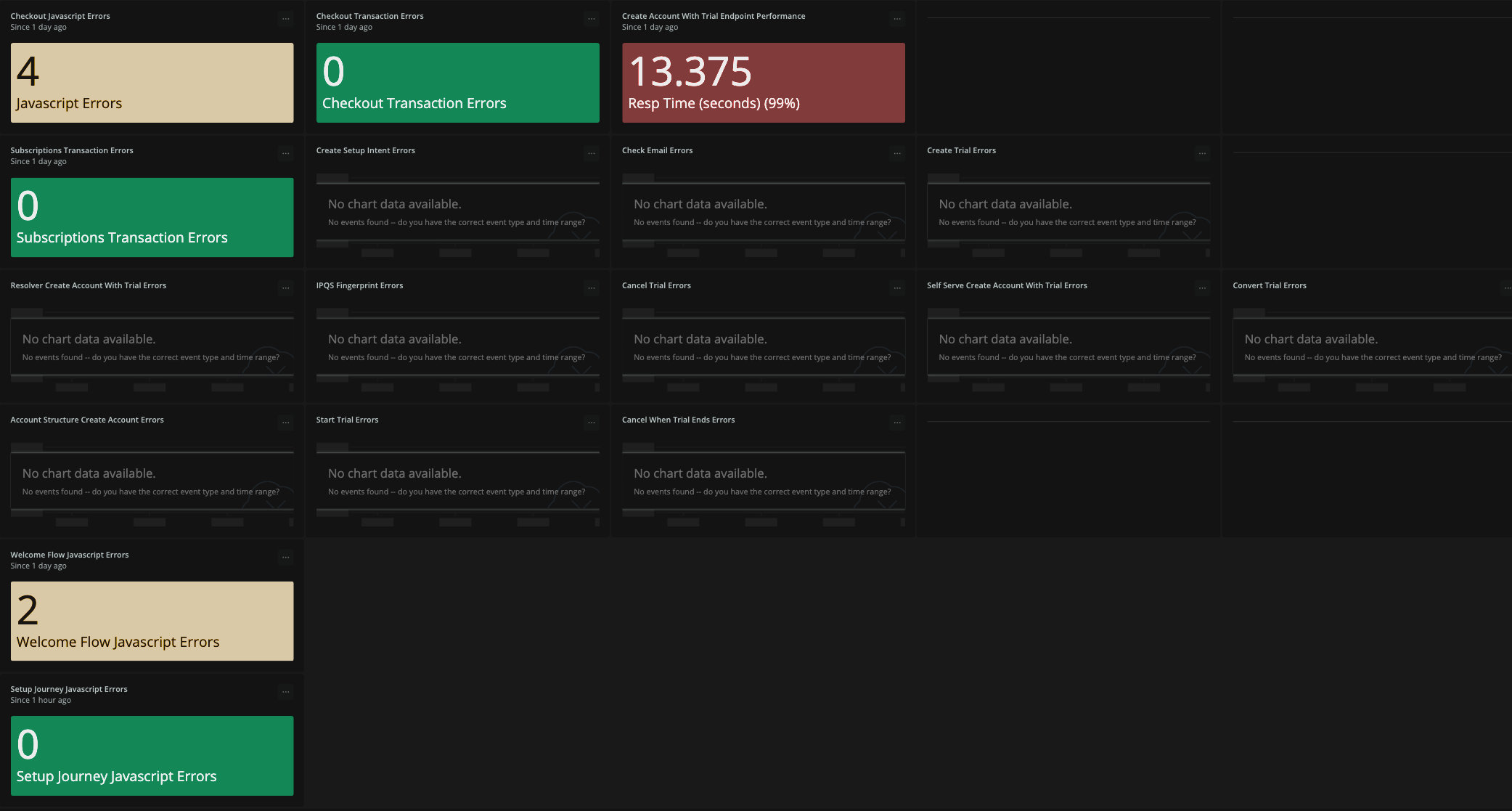Click the Resolver Create Account With Trial Errors title
Viewport: 1512px width, 811px height.
pyautogui.click(x=89, y=285)
